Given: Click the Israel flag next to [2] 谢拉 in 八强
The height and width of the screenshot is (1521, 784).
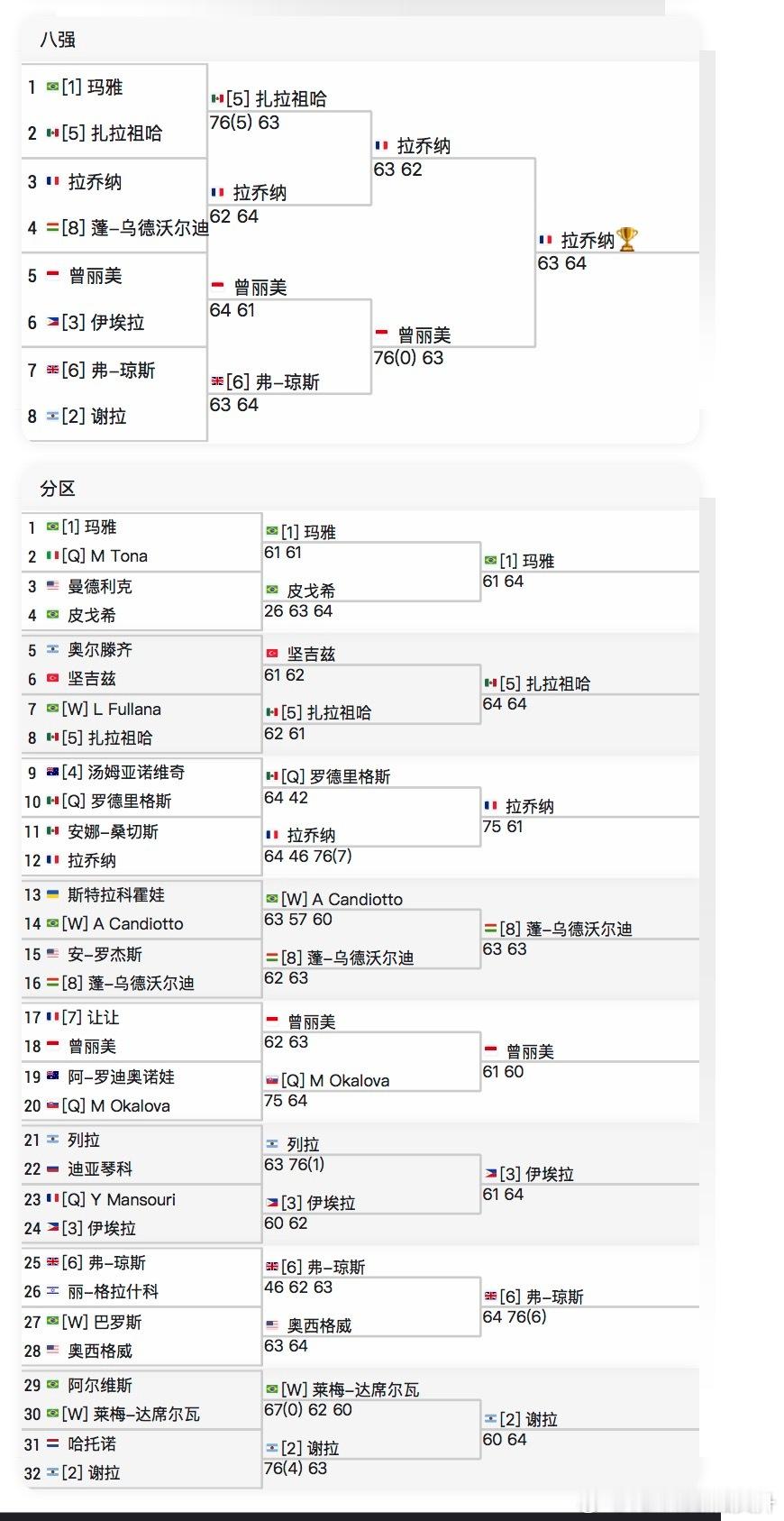Looking at the screenshot, I should [52, 417].
